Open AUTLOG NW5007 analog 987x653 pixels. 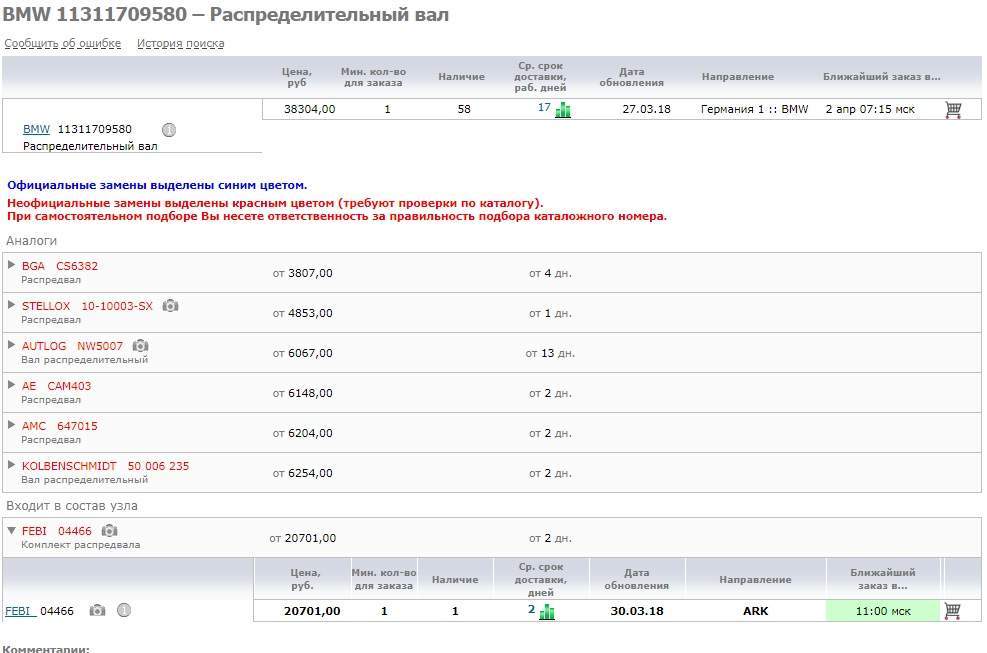click(x=72, y=346)
